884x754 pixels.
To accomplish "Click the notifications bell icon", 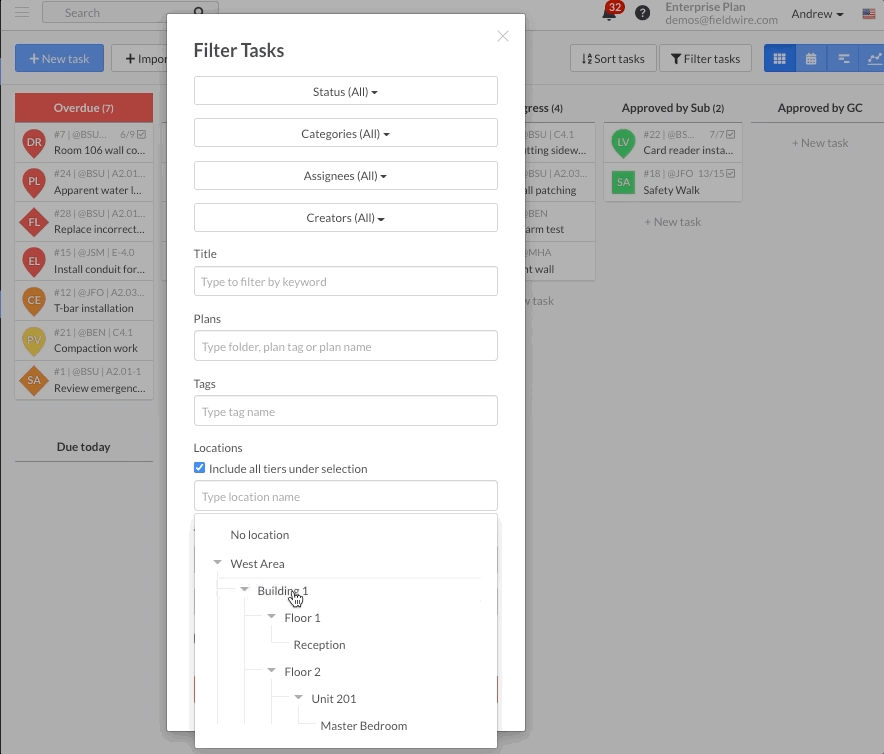I will pyautogui.click(x=608, y=14).
